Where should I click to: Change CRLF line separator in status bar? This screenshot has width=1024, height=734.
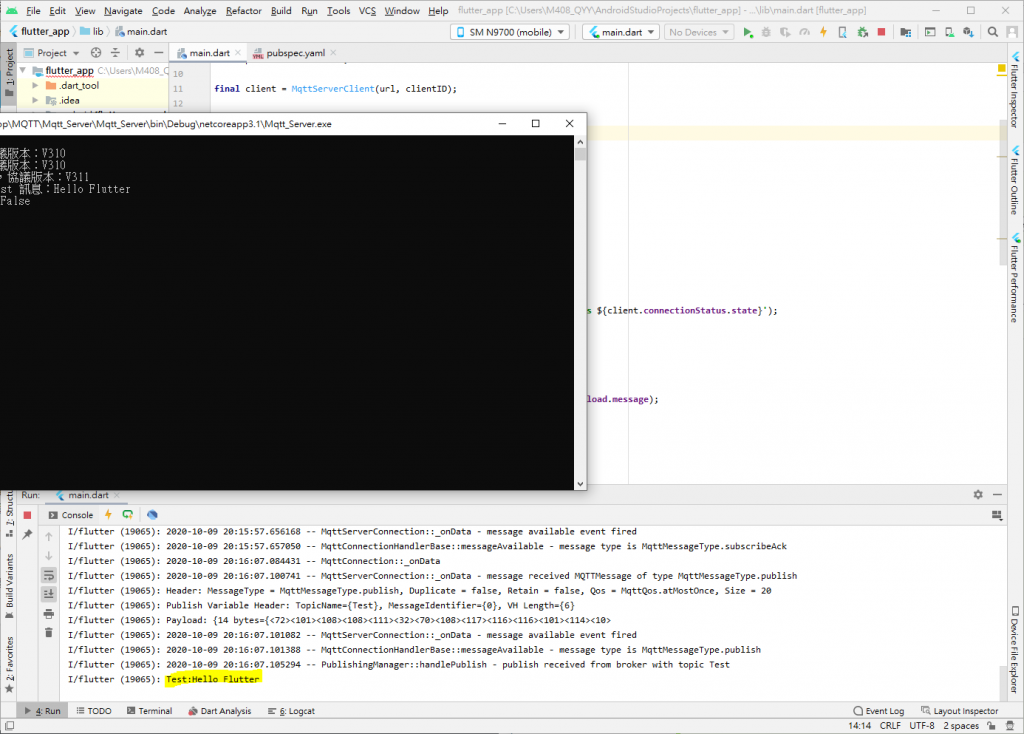click(x=889, y=726)
